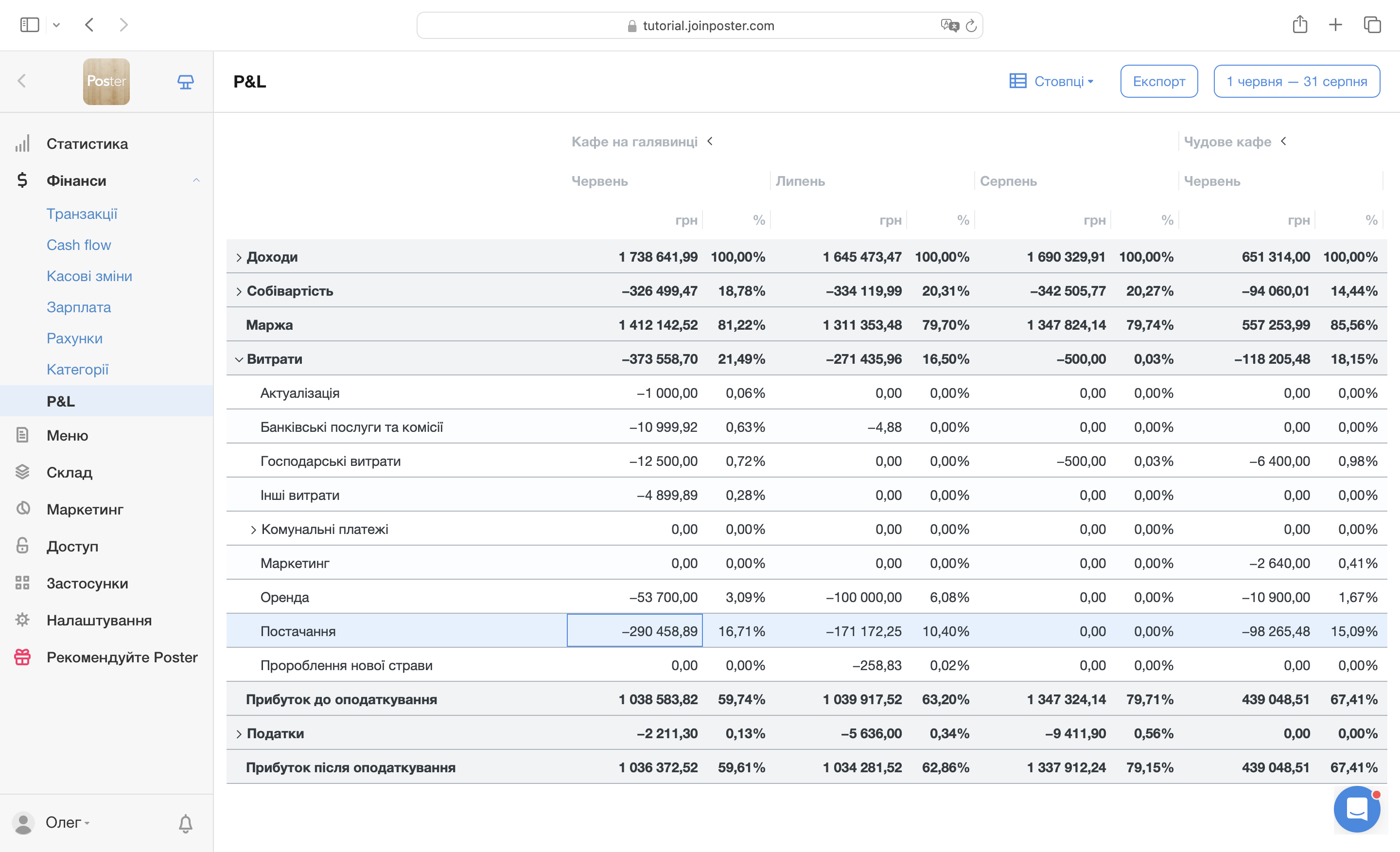Expand the Комунальні платежі row
Screen dimensions: 1400x852
pyautogui.click(x=253, y=530)
